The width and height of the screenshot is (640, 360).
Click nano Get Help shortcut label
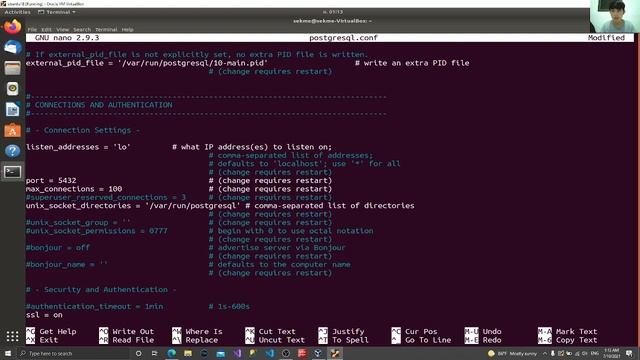58,331
